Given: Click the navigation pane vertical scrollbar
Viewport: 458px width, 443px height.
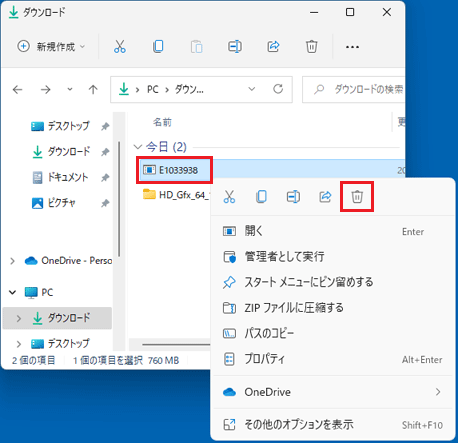Looking at the screenshot, I should 119,199.
